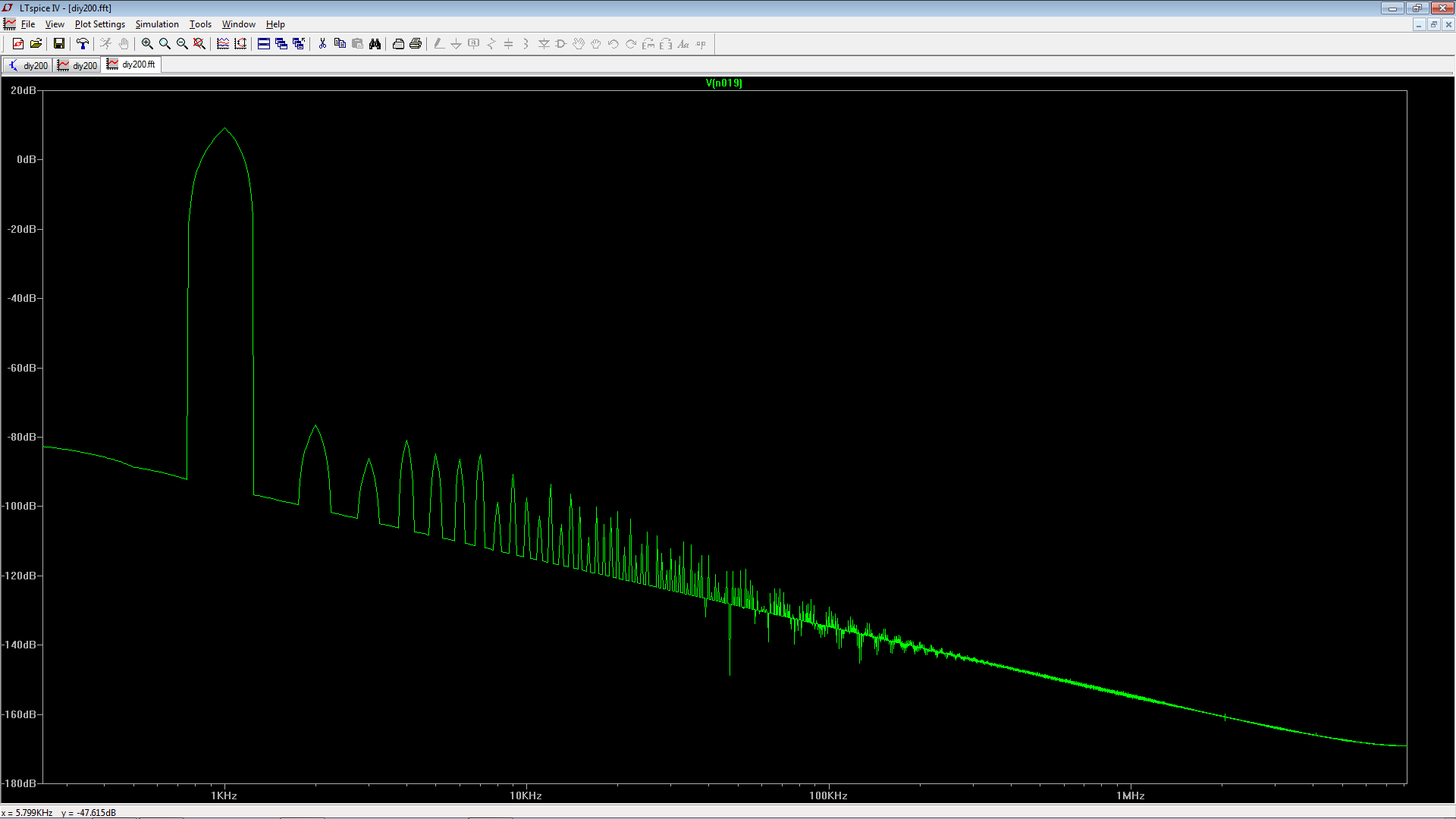The height and width of the screenshot is (819, 1456).
Task: Close all windows using the toolbar icon
Action: [299, 44]
